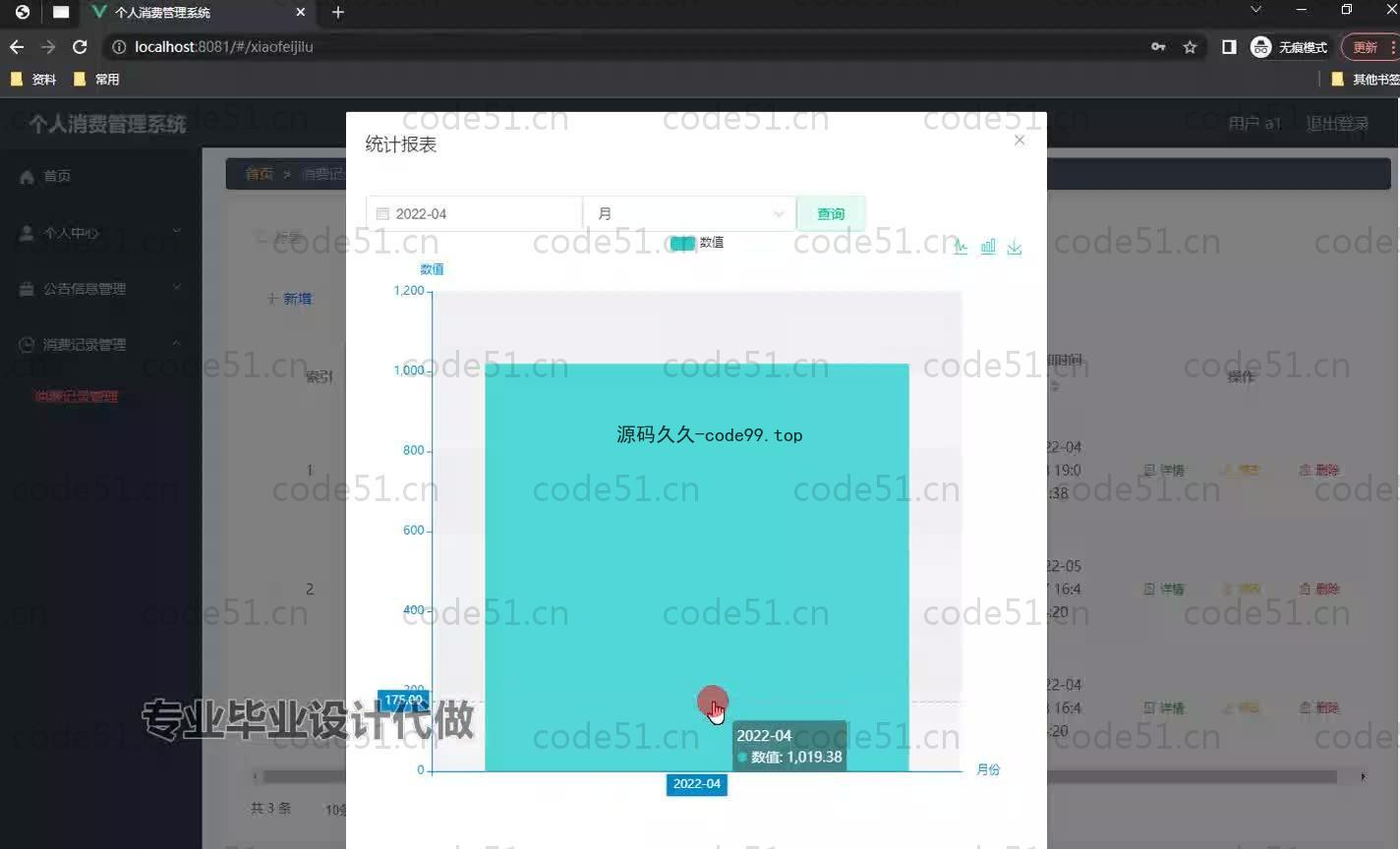Click 修改 for row 2

1242,589
